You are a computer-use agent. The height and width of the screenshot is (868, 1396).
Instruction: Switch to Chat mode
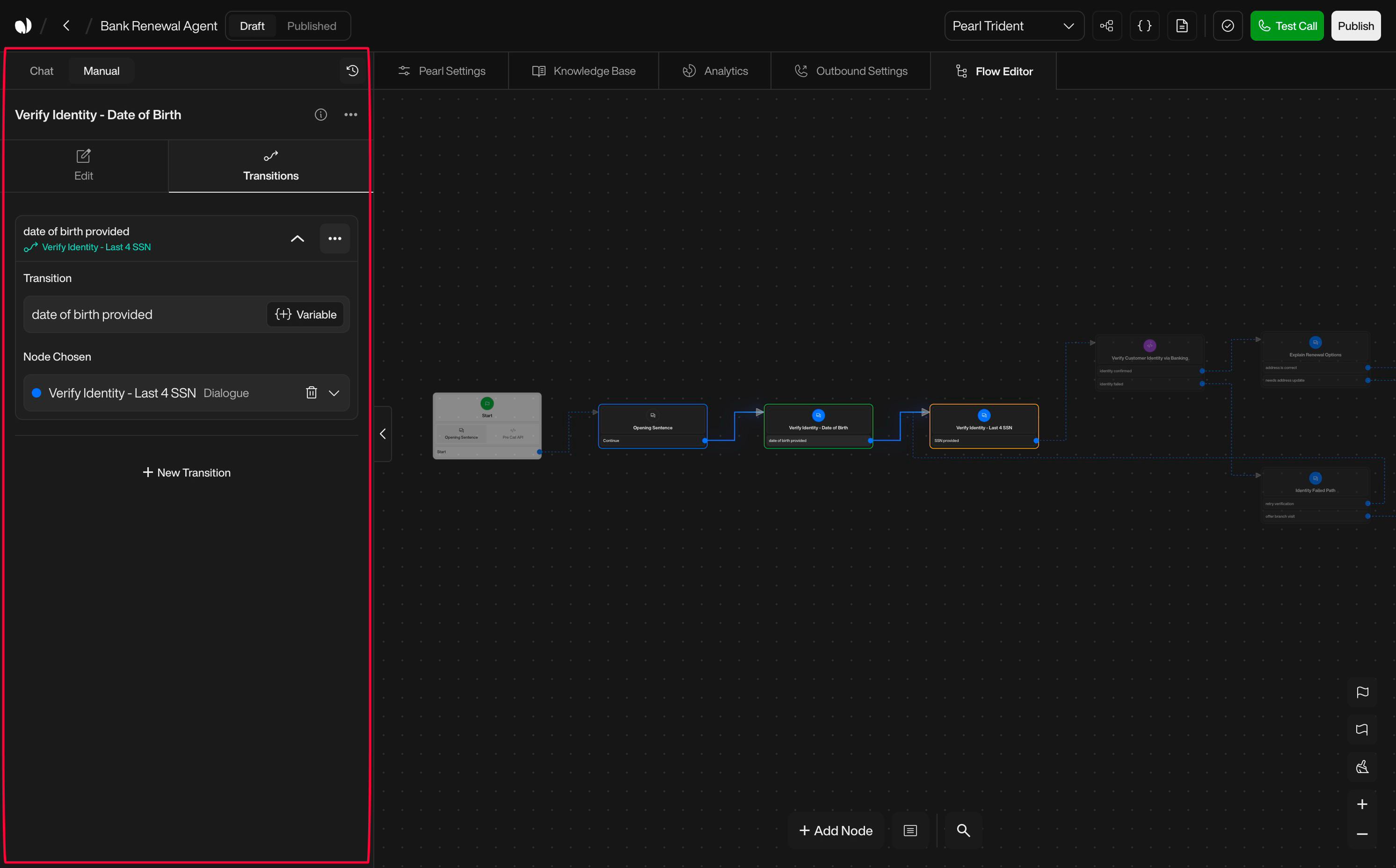point(41,71)
